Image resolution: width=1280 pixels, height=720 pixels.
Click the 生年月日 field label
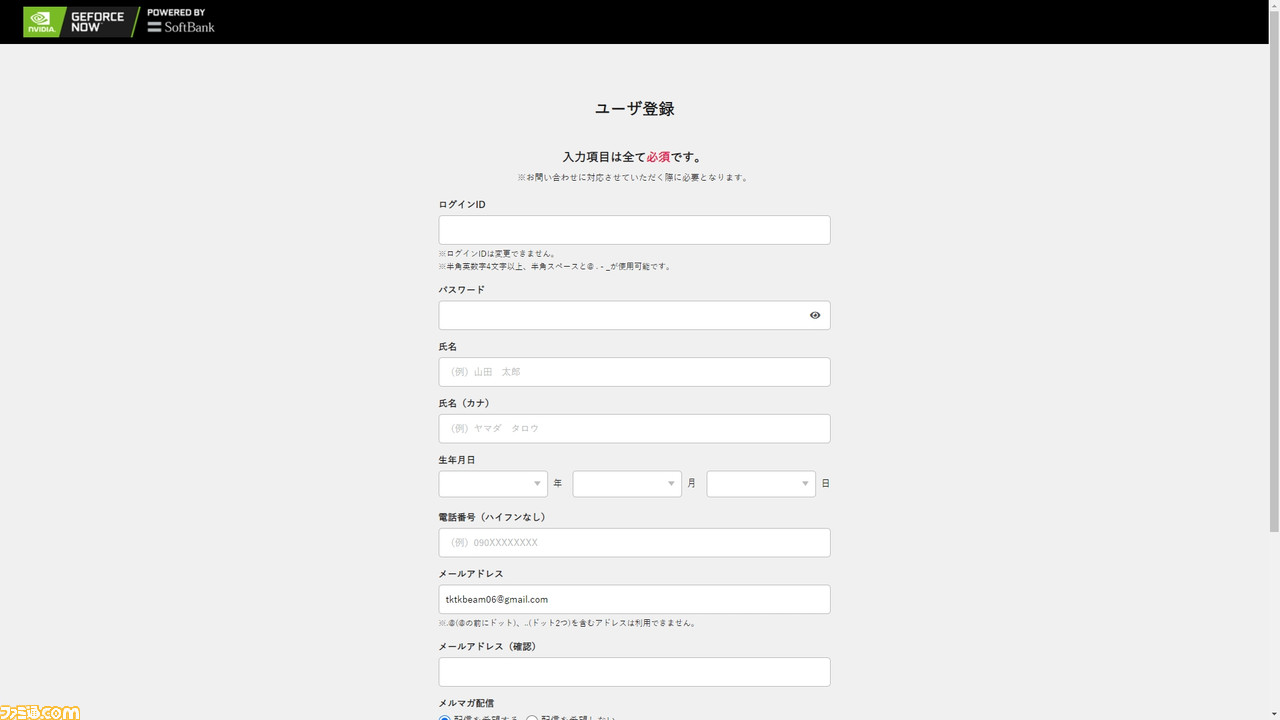457,460
